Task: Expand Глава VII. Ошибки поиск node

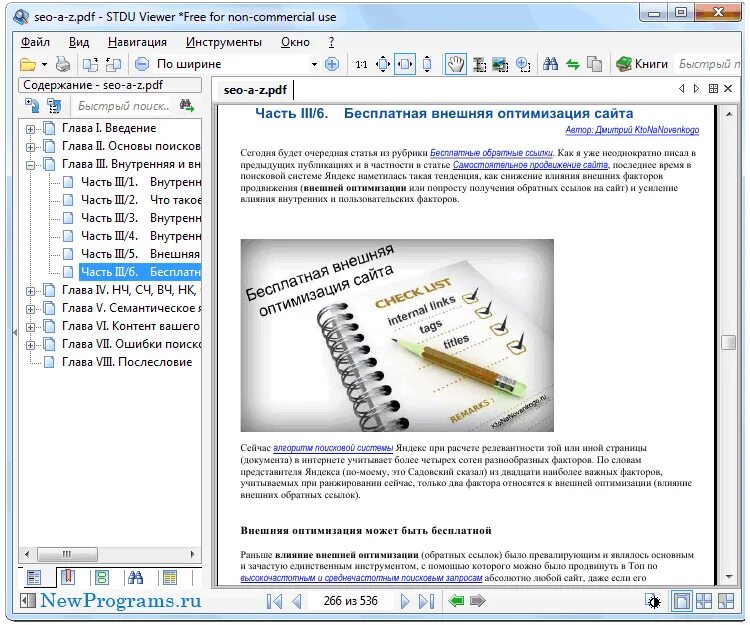Action: (x=30, y=345)
